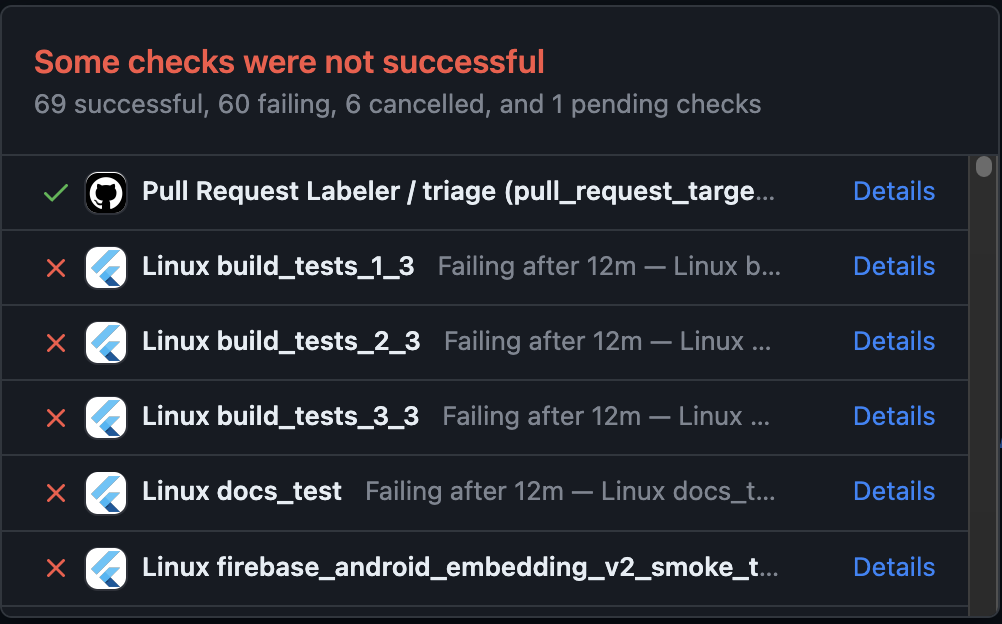Click the Flutter icon for firebase_android_embedding check

click(x=105, y=567)
